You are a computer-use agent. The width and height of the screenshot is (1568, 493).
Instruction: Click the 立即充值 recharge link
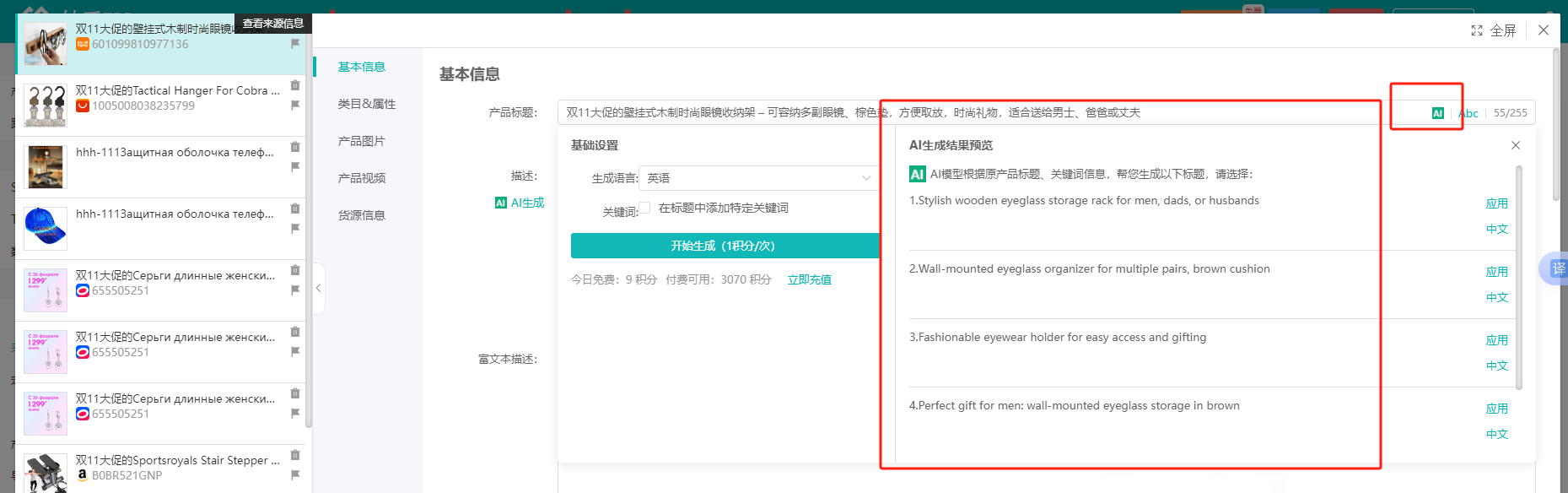[809, 279]
